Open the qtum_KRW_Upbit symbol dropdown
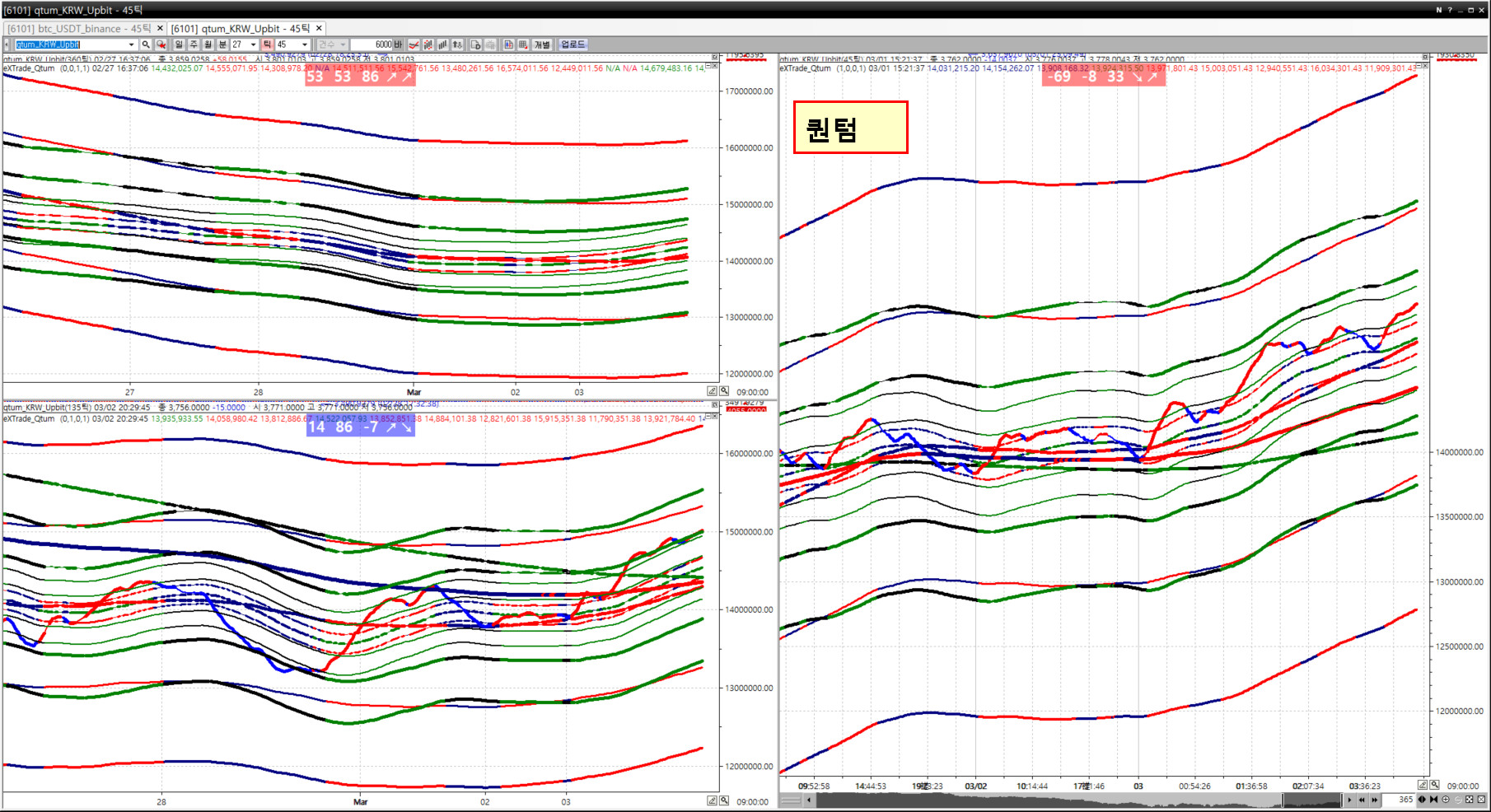1491x812 pixels. tap(131, 44)
